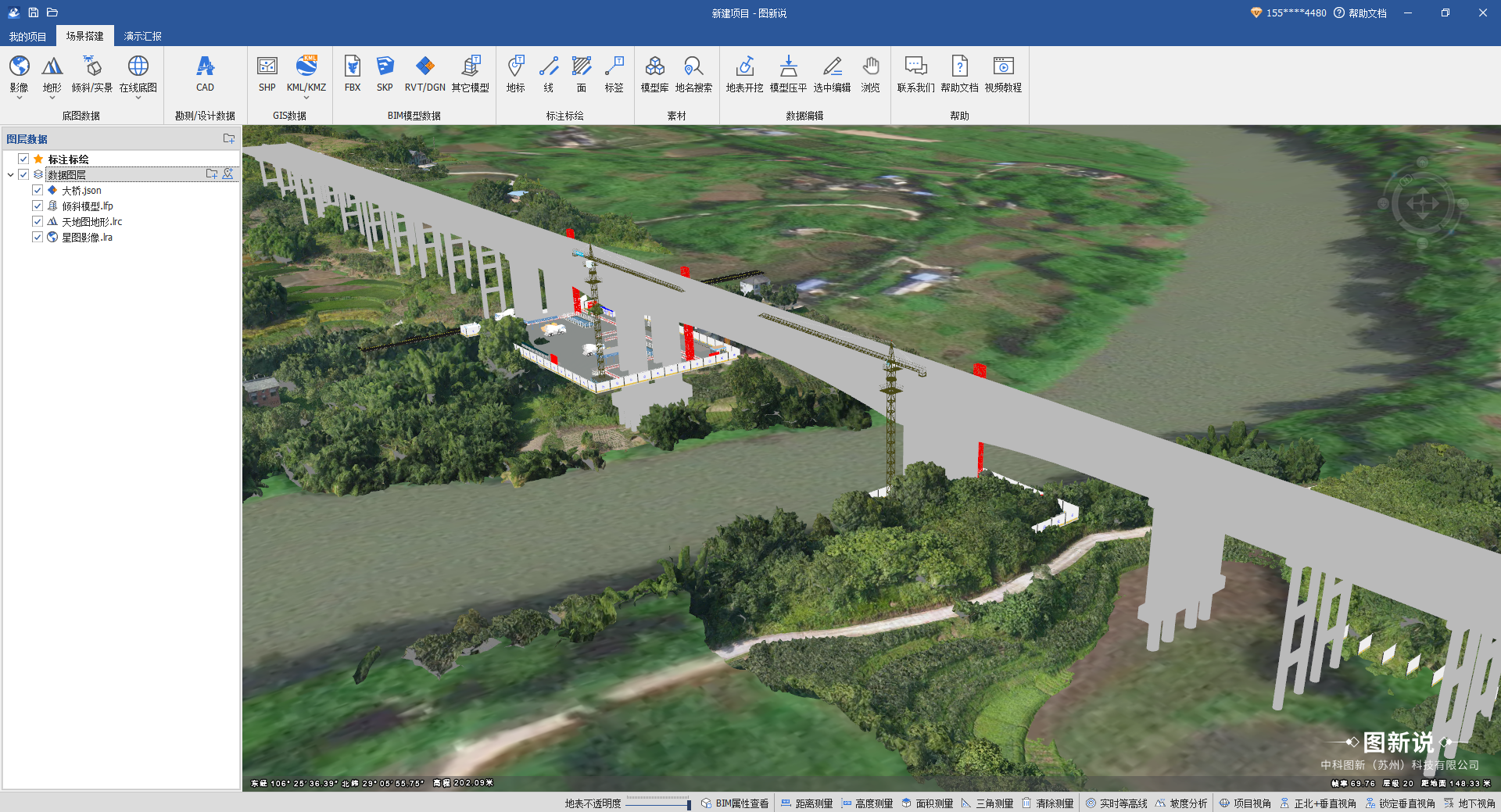The width and height of the screenshot is (1501, 812).
Task: Open 地名搜索 place name search
Action: point(693,73)
